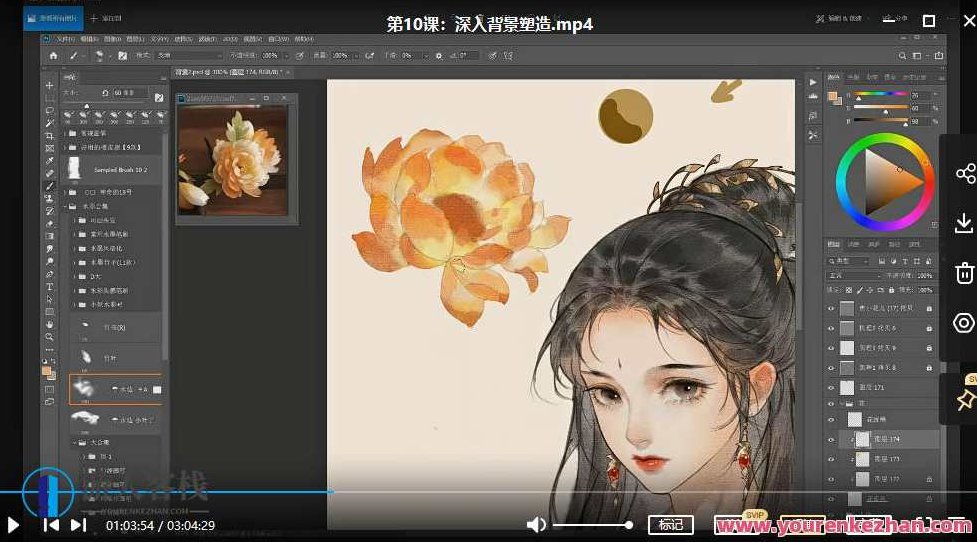The image size is (977, 542).
Task: Select the Brush tool in the toolbar
Action: coord(50,186)
